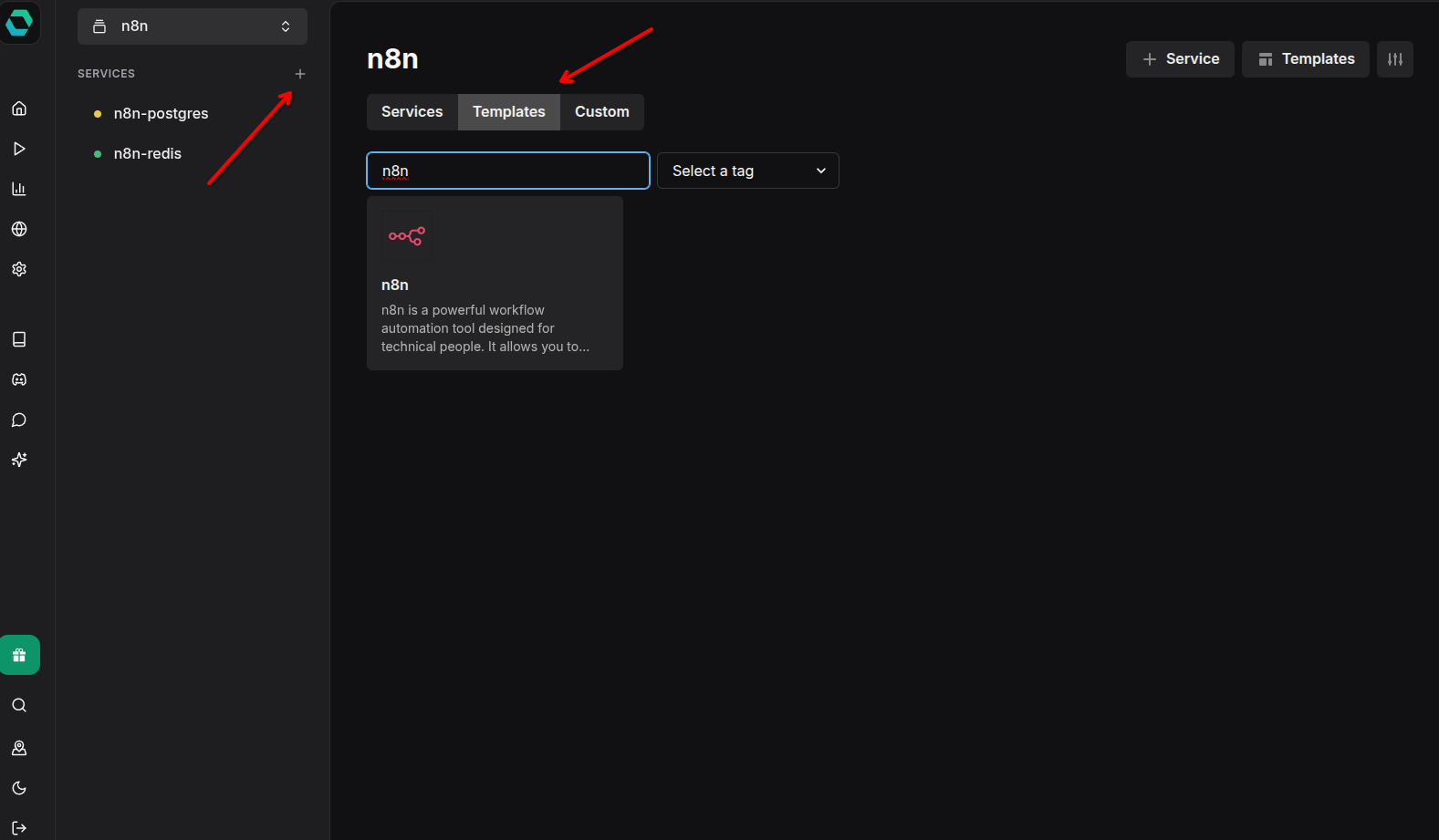Click the sparkles AI icon
Screen dimensions: 1439x840
(19, 460)
